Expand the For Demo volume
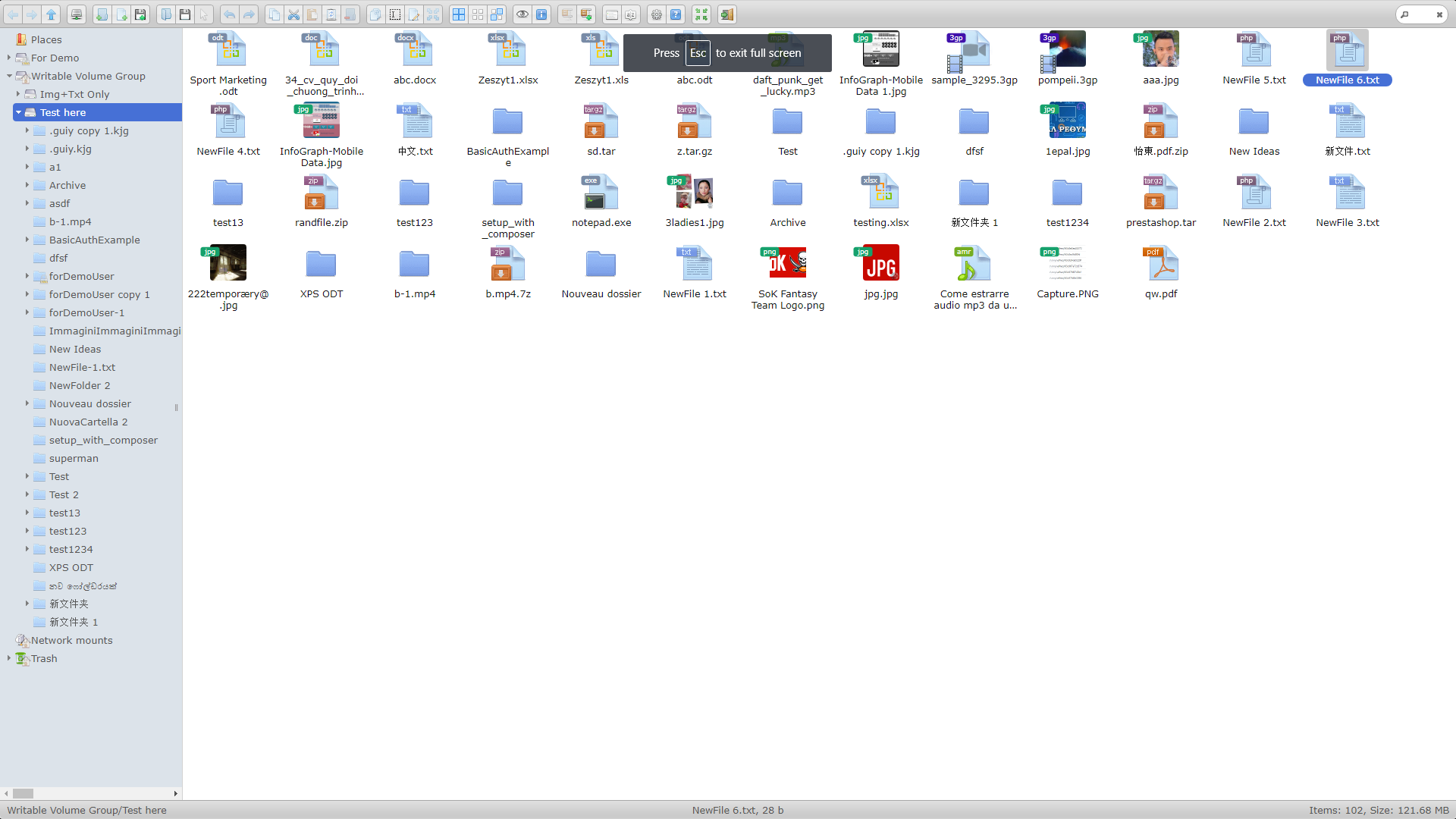The width and height of the screenshot is (1456, 819). pyautogui.click(x=9, y=58)
